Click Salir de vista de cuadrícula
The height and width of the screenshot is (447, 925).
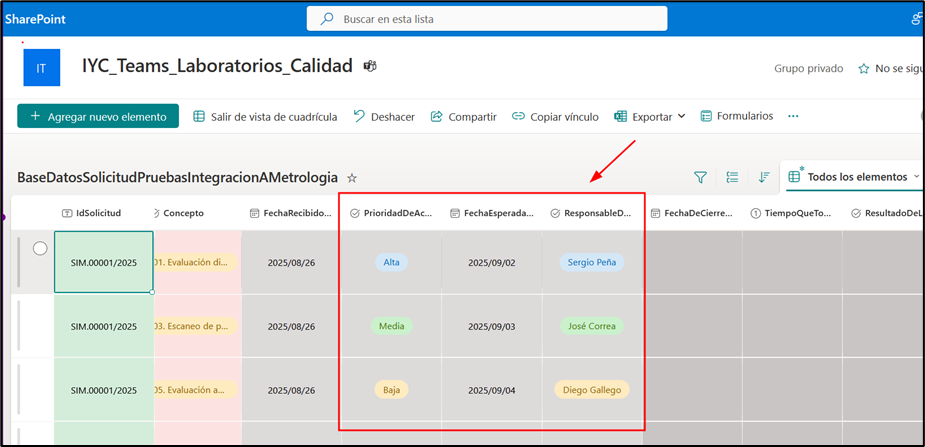[x=265, y=116]
